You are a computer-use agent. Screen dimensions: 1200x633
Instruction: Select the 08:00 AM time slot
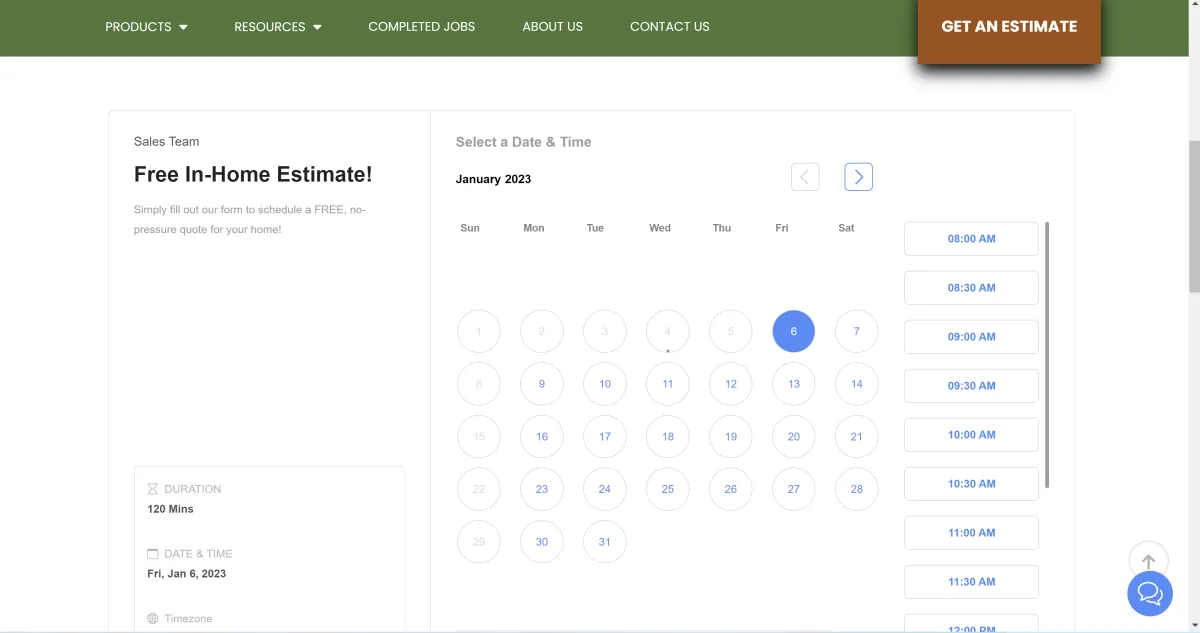(971, 239)
